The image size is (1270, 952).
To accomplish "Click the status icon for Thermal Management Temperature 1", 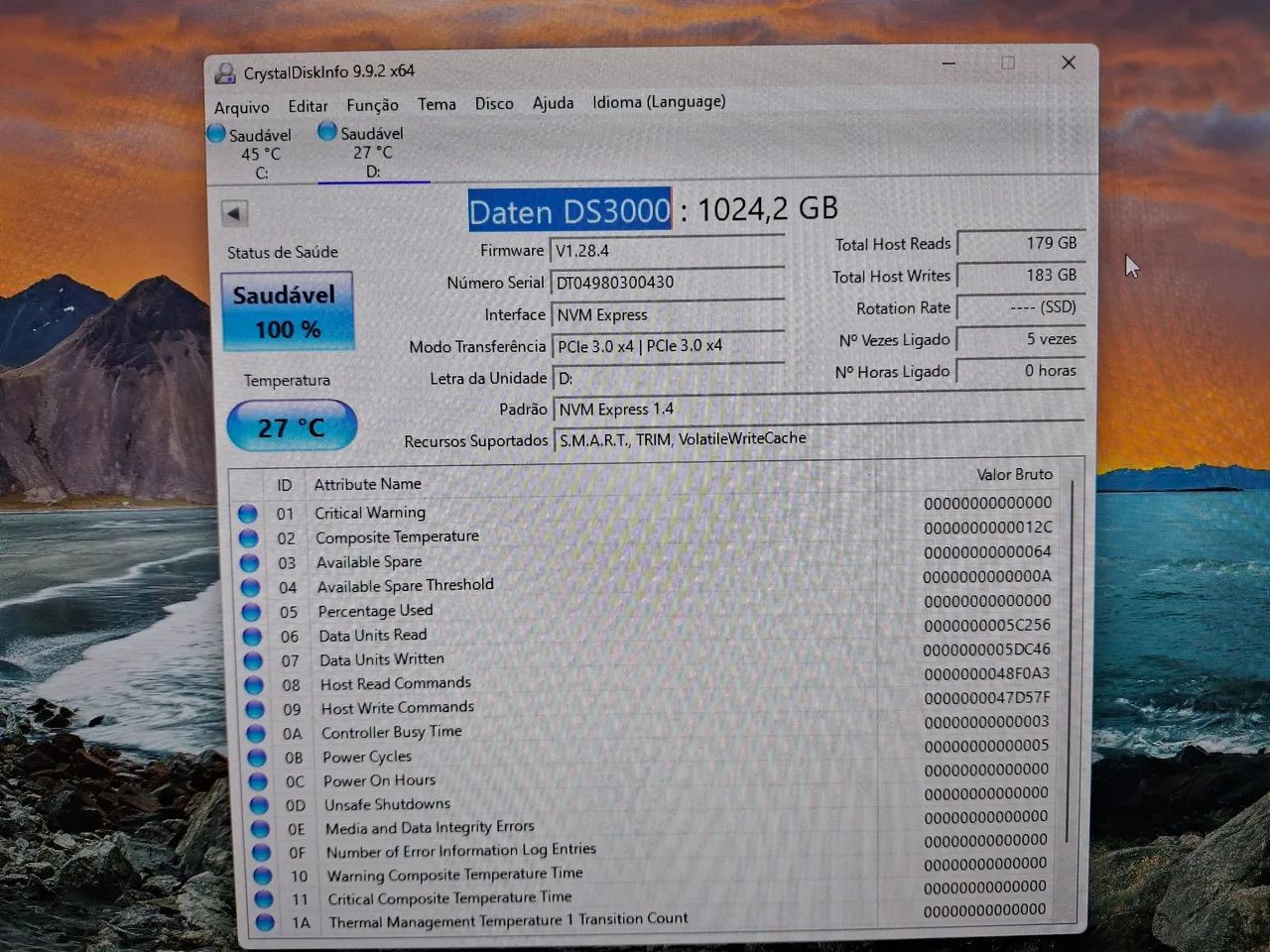I will [264, 922].
